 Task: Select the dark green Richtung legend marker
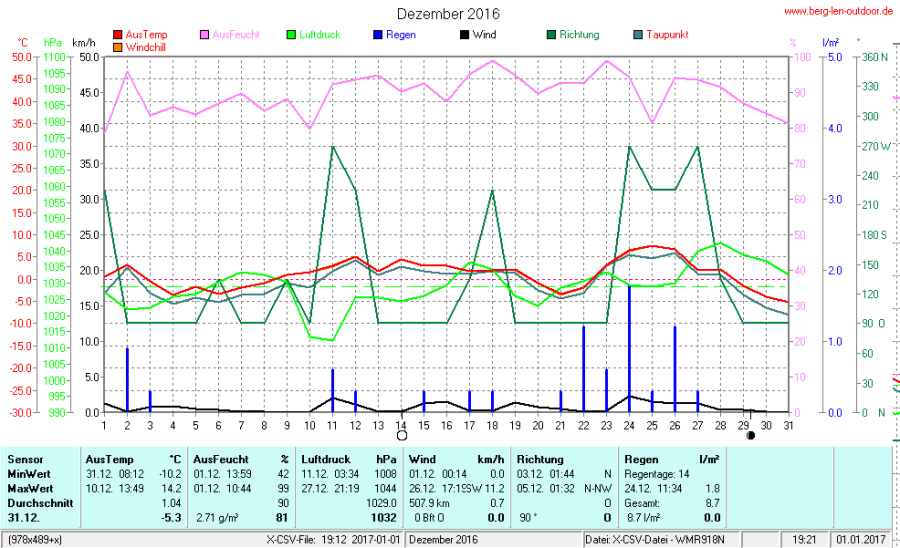tap(551, 35)
